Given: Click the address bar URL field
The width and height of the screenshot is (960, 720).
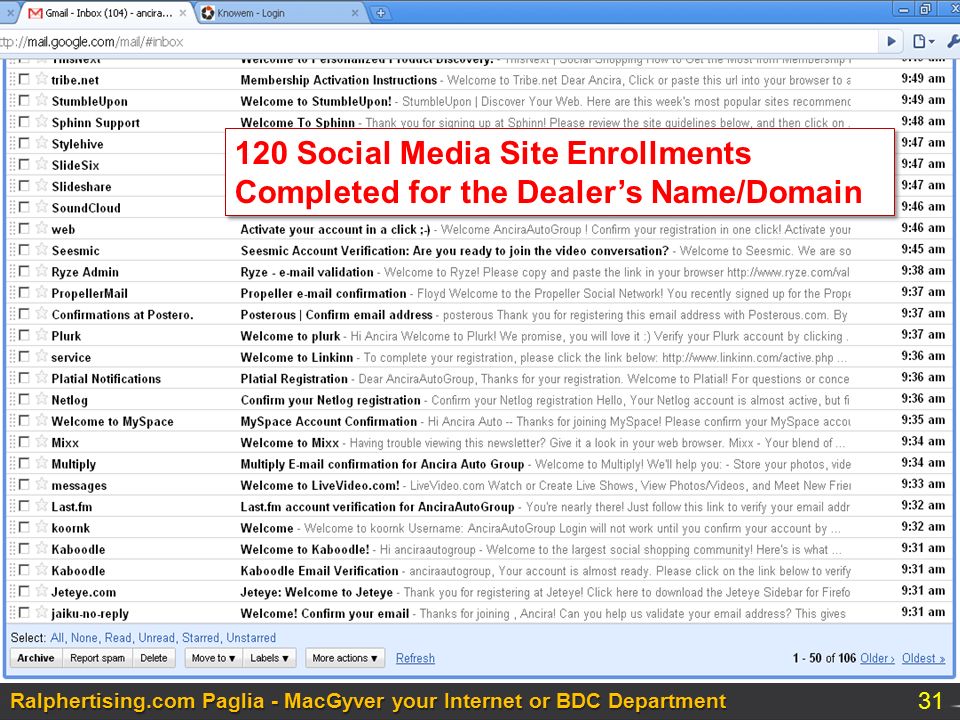Looking at the screenshot, I should coord(438,42).
